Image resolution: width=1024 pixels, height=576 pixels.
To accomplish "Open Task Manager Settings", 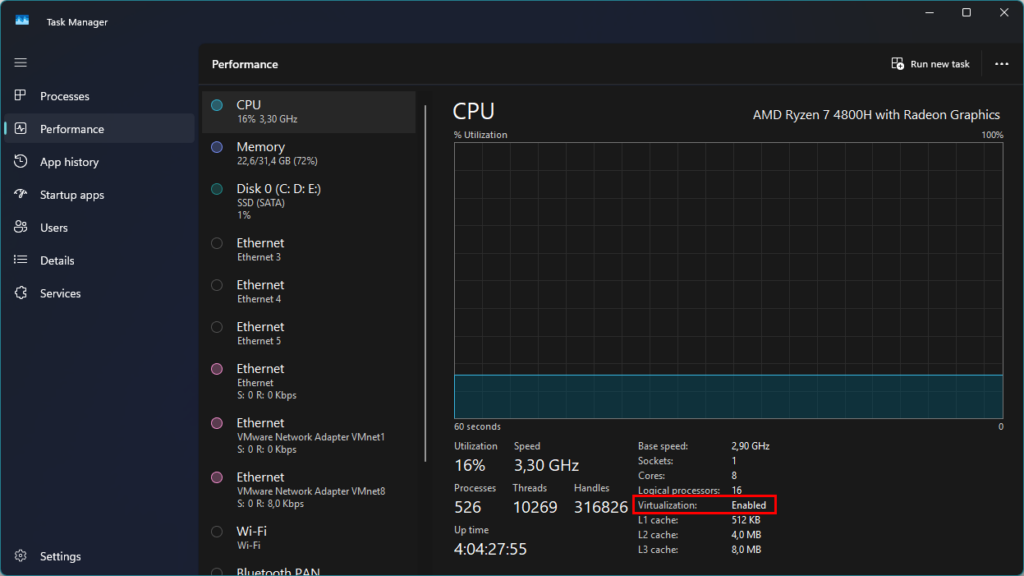I will point(99,556).
